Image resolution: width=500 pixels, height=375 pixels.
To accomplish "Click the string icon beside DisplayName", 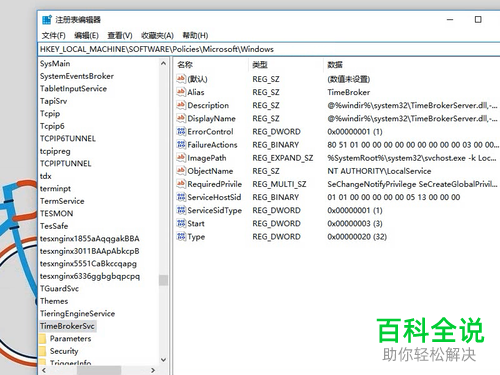I will (181, 118).
